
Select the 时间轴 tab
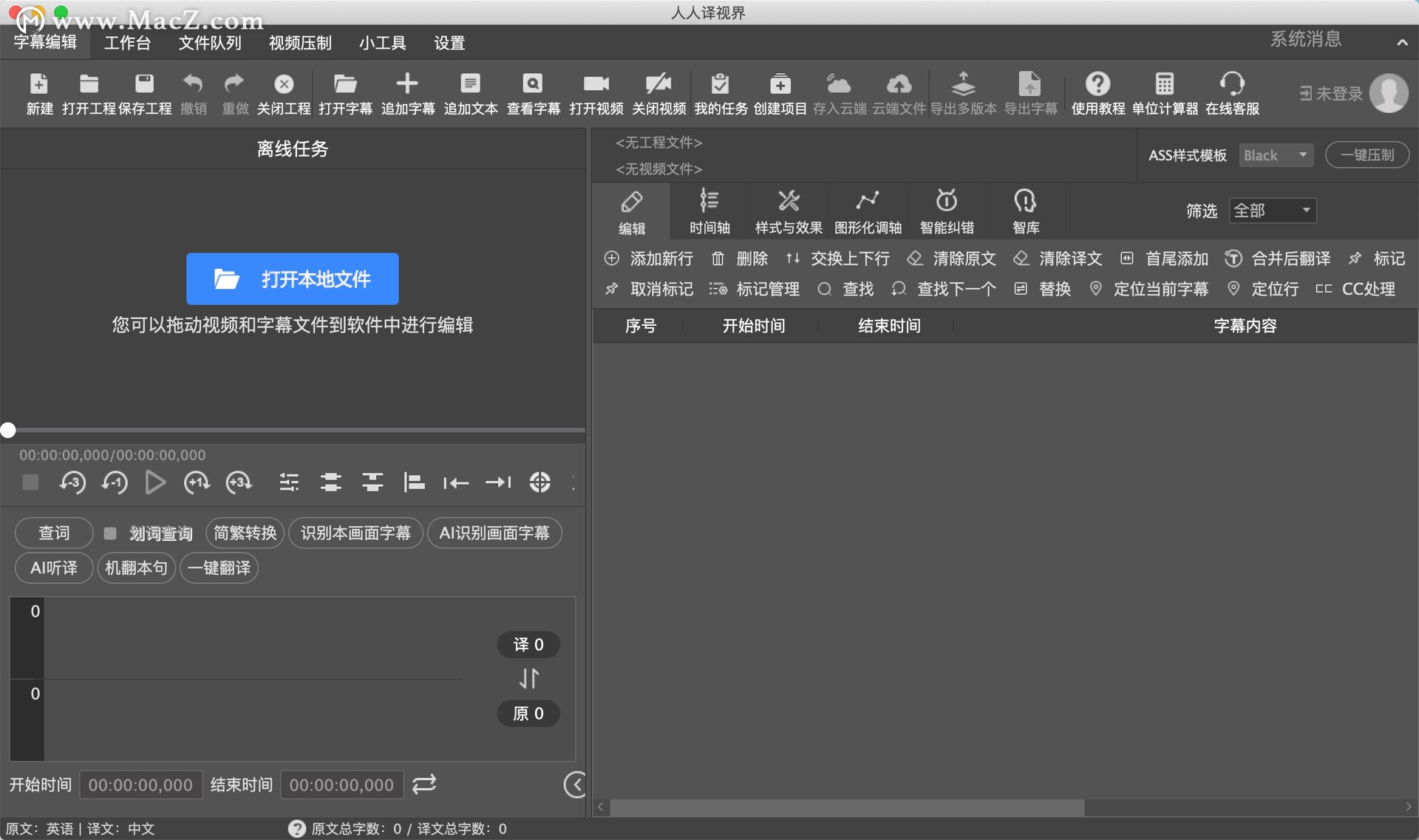coord(709,212)
